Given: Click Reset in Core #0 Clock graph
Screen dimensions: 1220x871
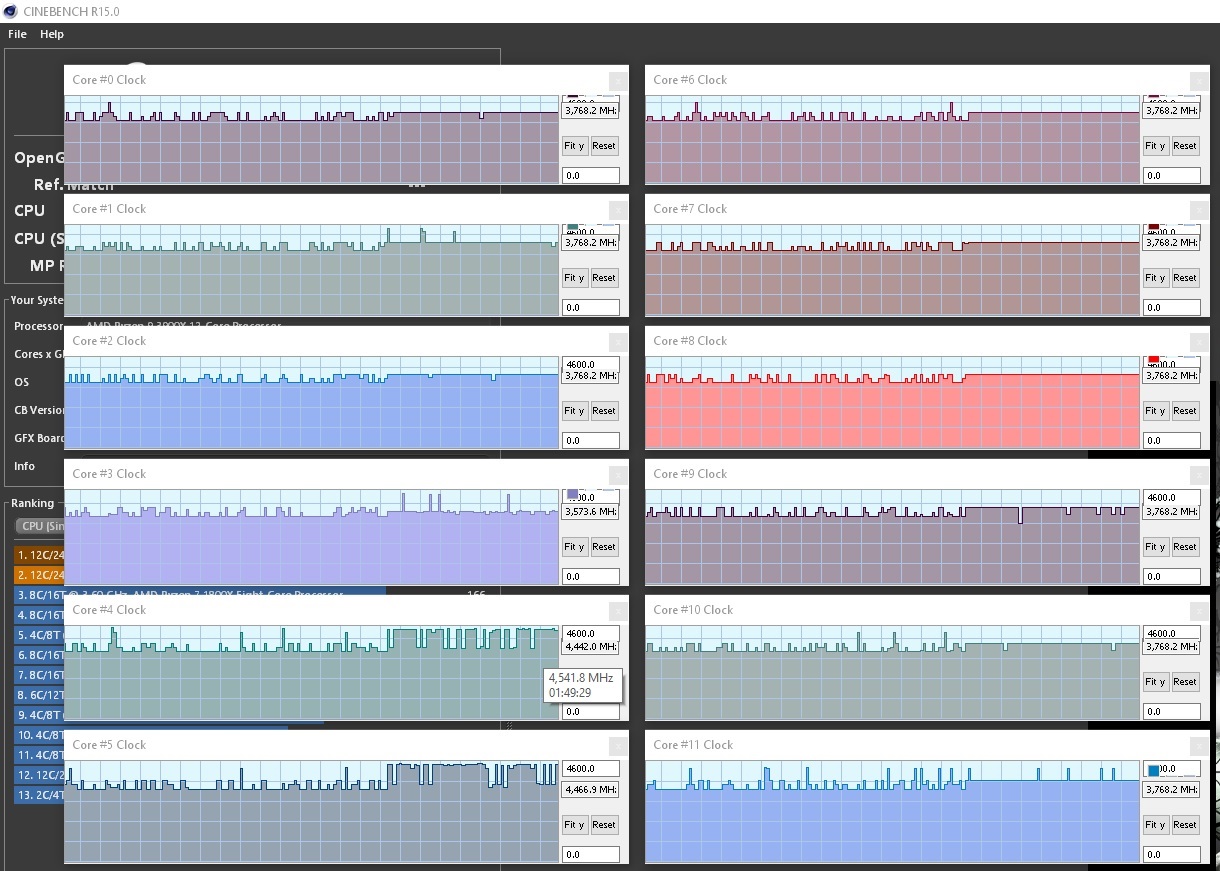Looking at the screenshot, I should point(604,146).
